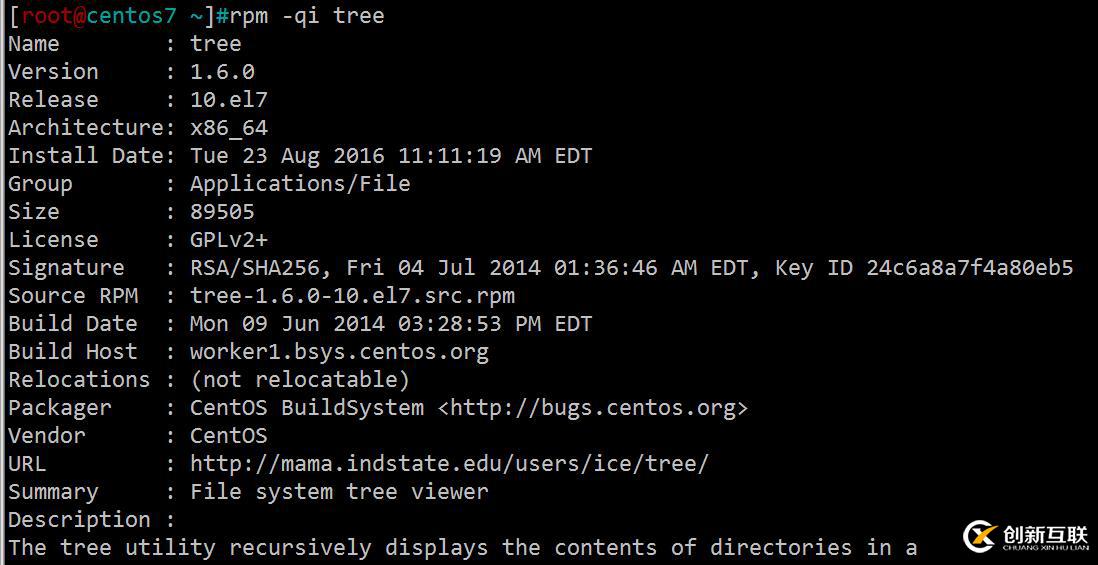Click the root@centos7 prompt text
The image size is (1098, 565).
[x=99, y=15]
